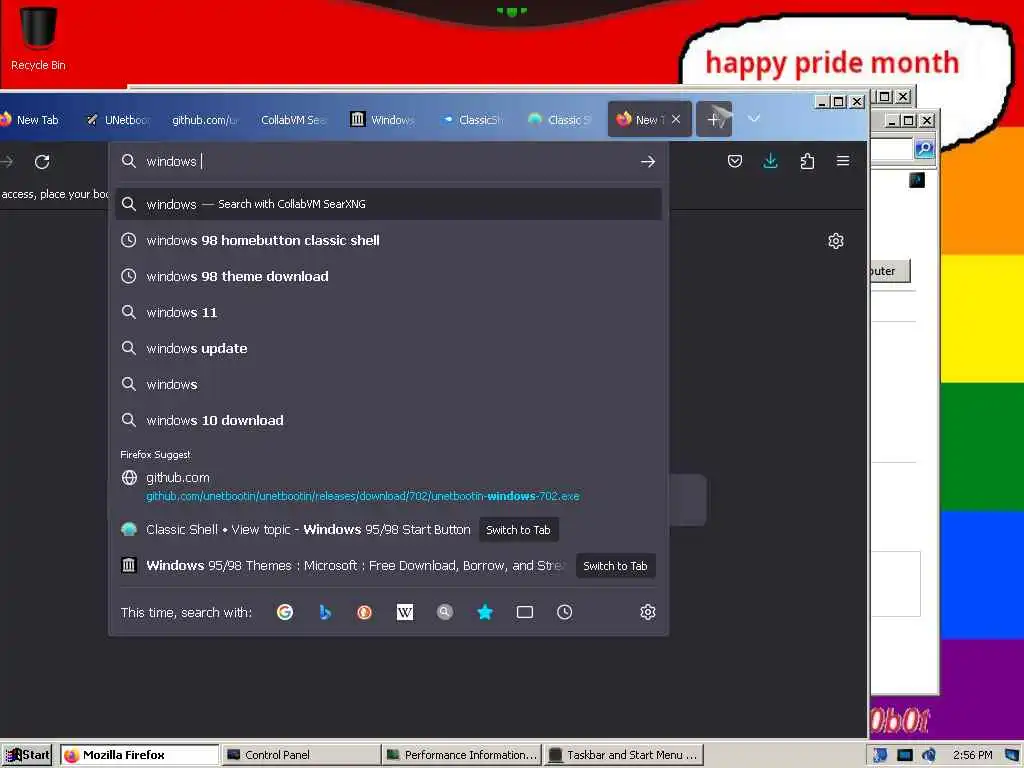
Task: Select 'windows — Search with CollabVM SearXNG' row
Action: coord(389,204)
